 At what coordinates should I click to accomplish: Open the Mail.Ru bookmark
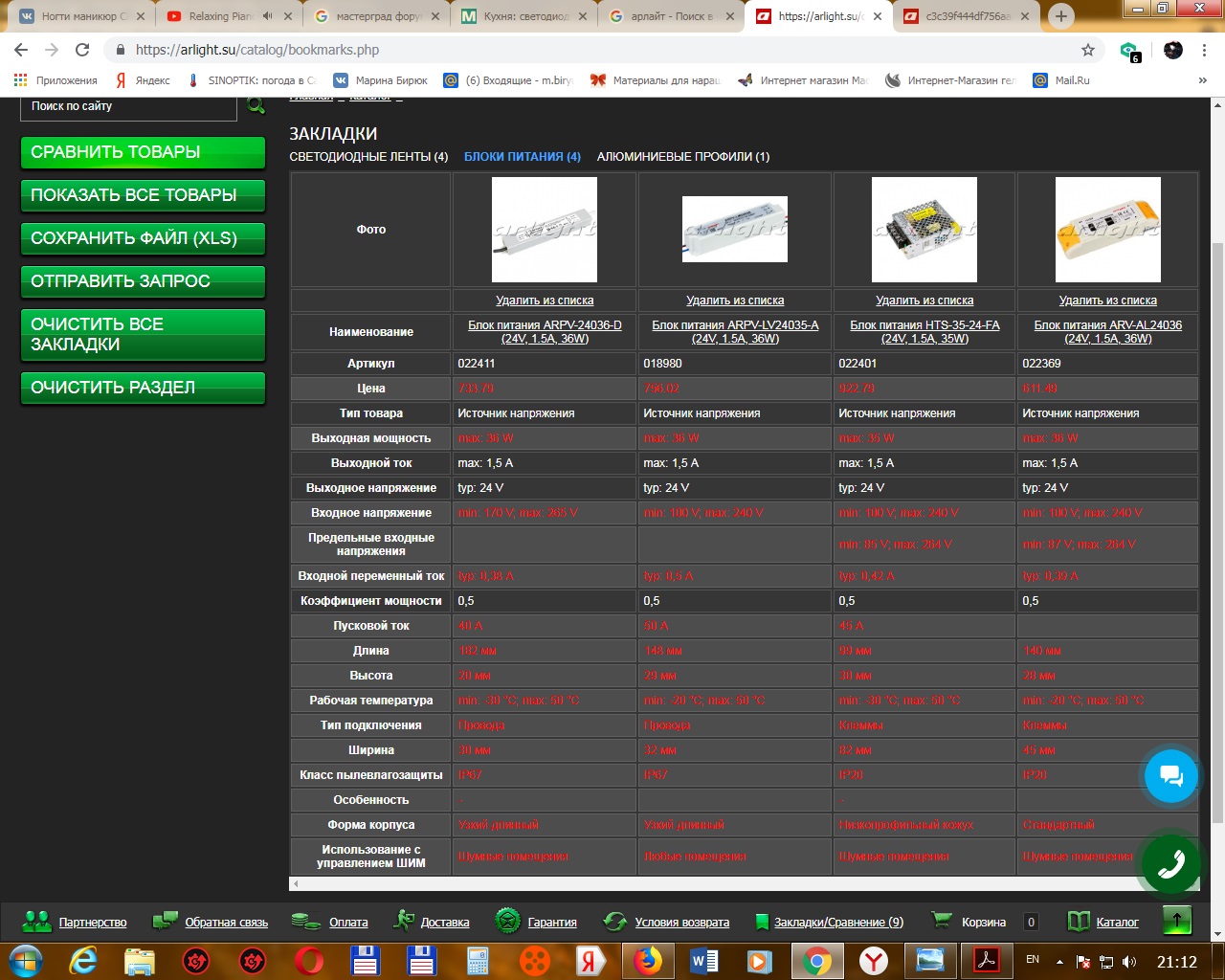click(1062, 80)
